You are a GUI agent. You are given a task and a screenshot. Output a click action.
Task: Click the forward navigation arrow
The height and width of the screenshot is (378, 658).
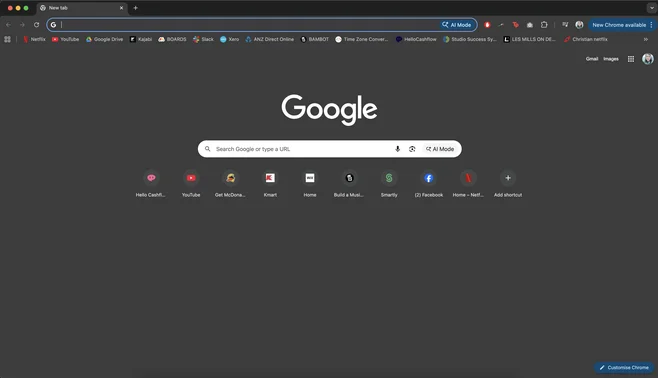[x=22, y=25]
